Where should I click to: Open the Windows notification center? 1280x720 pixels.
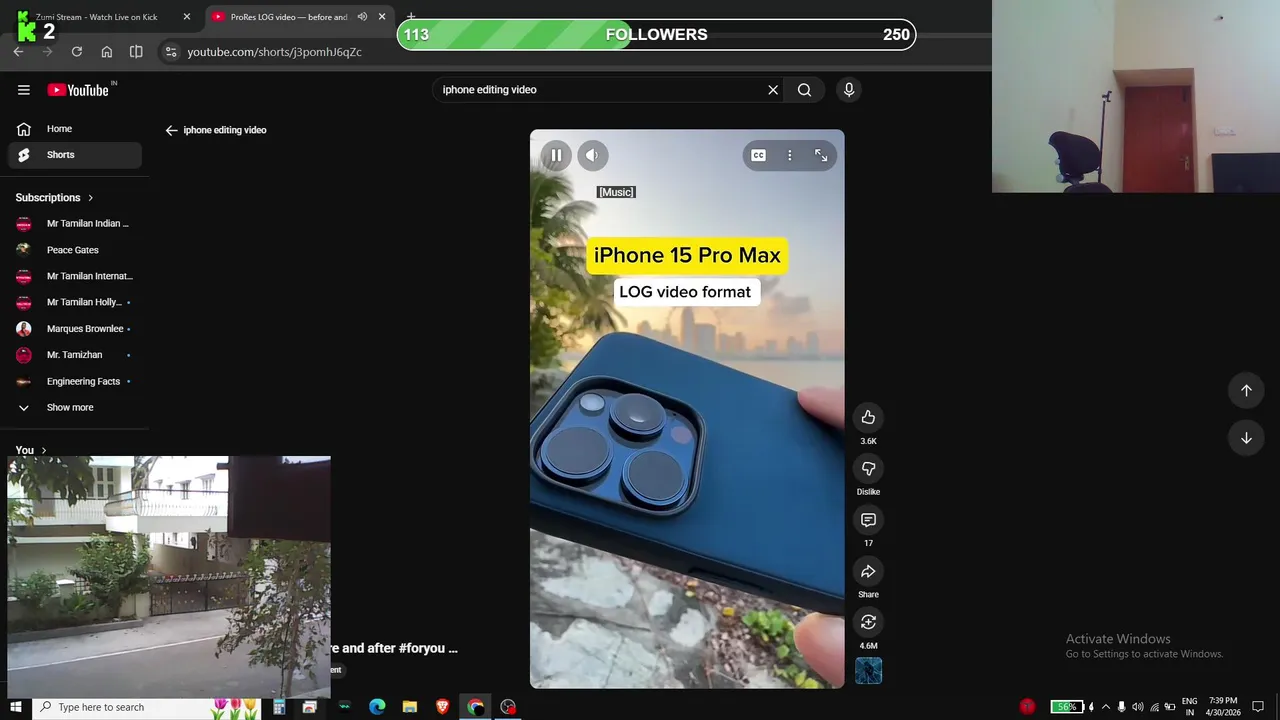coord(1258,707)
